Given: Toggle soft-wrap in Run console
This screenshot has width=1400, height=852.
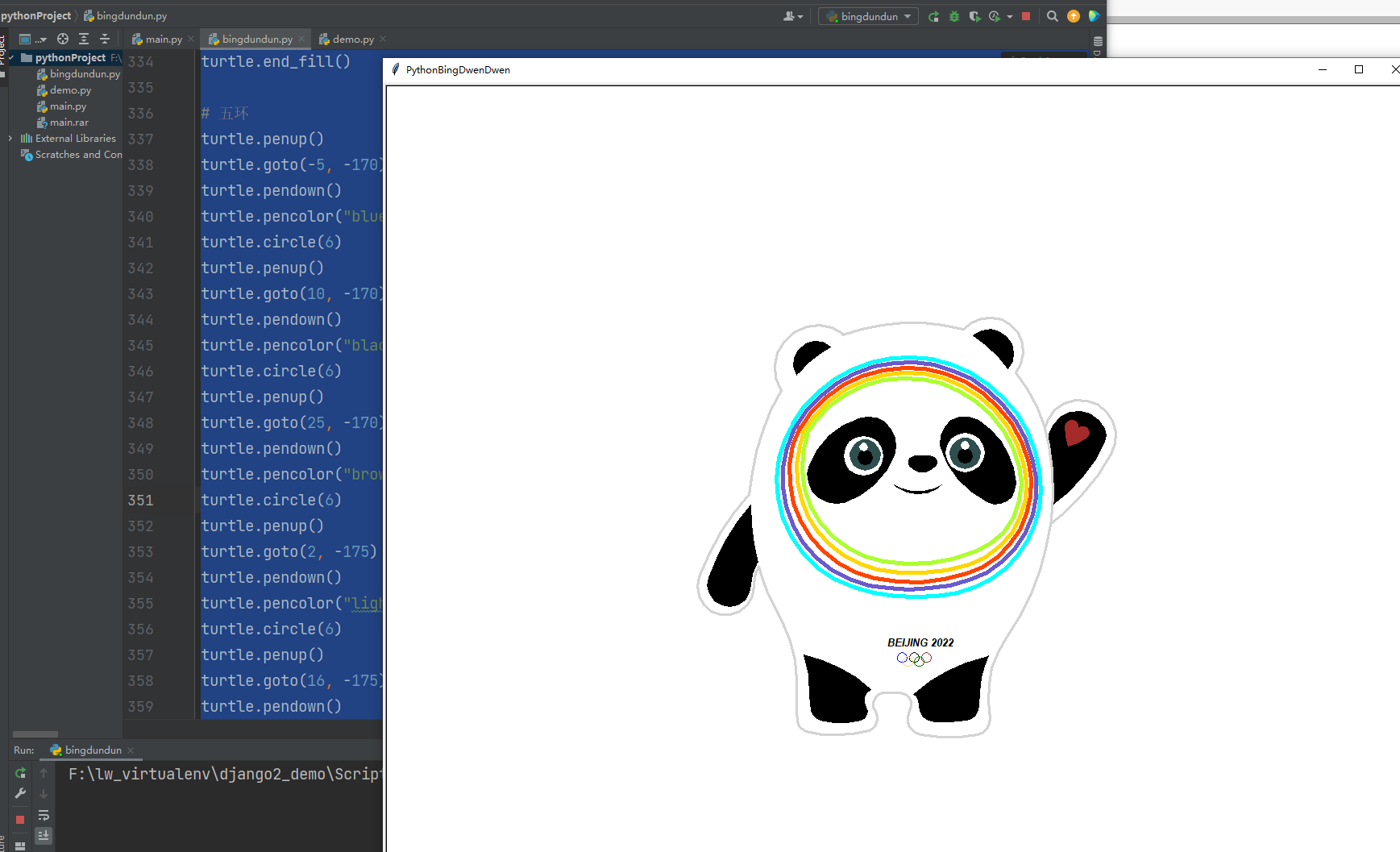Looking at the screenshot, I should click(x=44, y=815).
